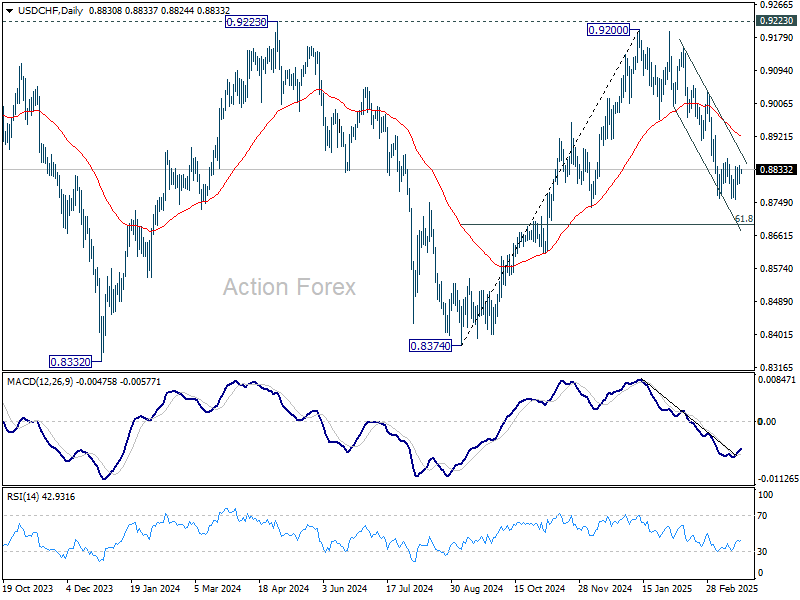Click the 18 Apr 2024 date label
The height and width of the screenshot is (600, 800).
(x=284, y=588)
